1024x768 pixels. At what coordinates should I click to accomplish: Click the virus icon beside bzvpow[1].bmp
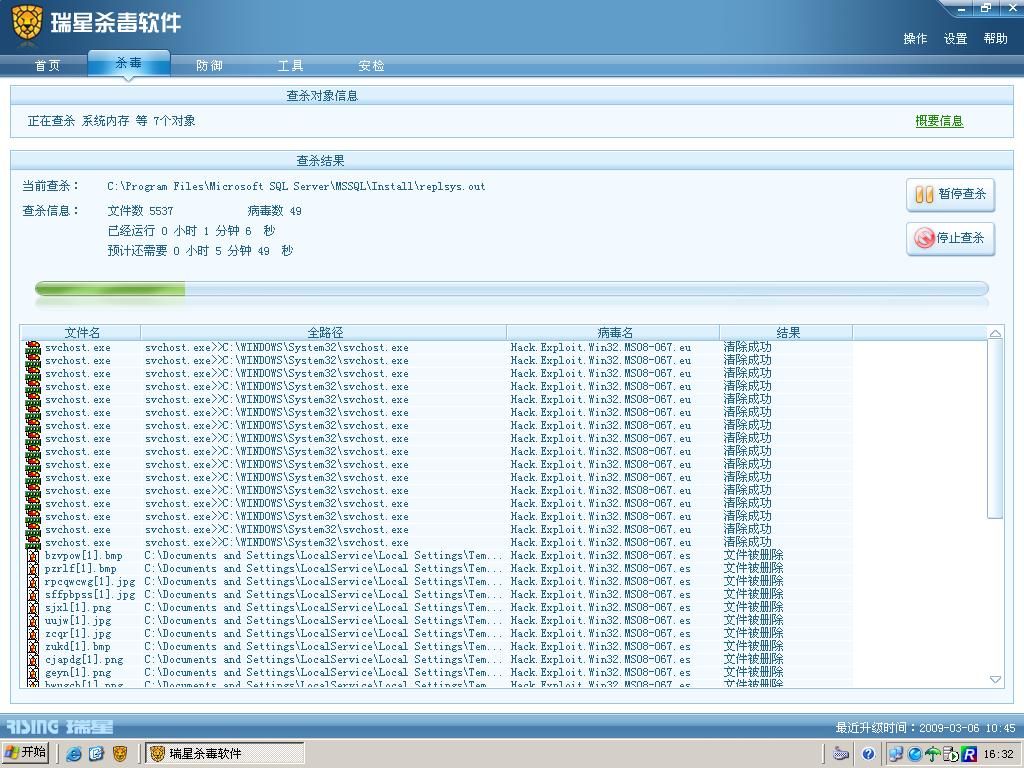(x=33, y=556)
